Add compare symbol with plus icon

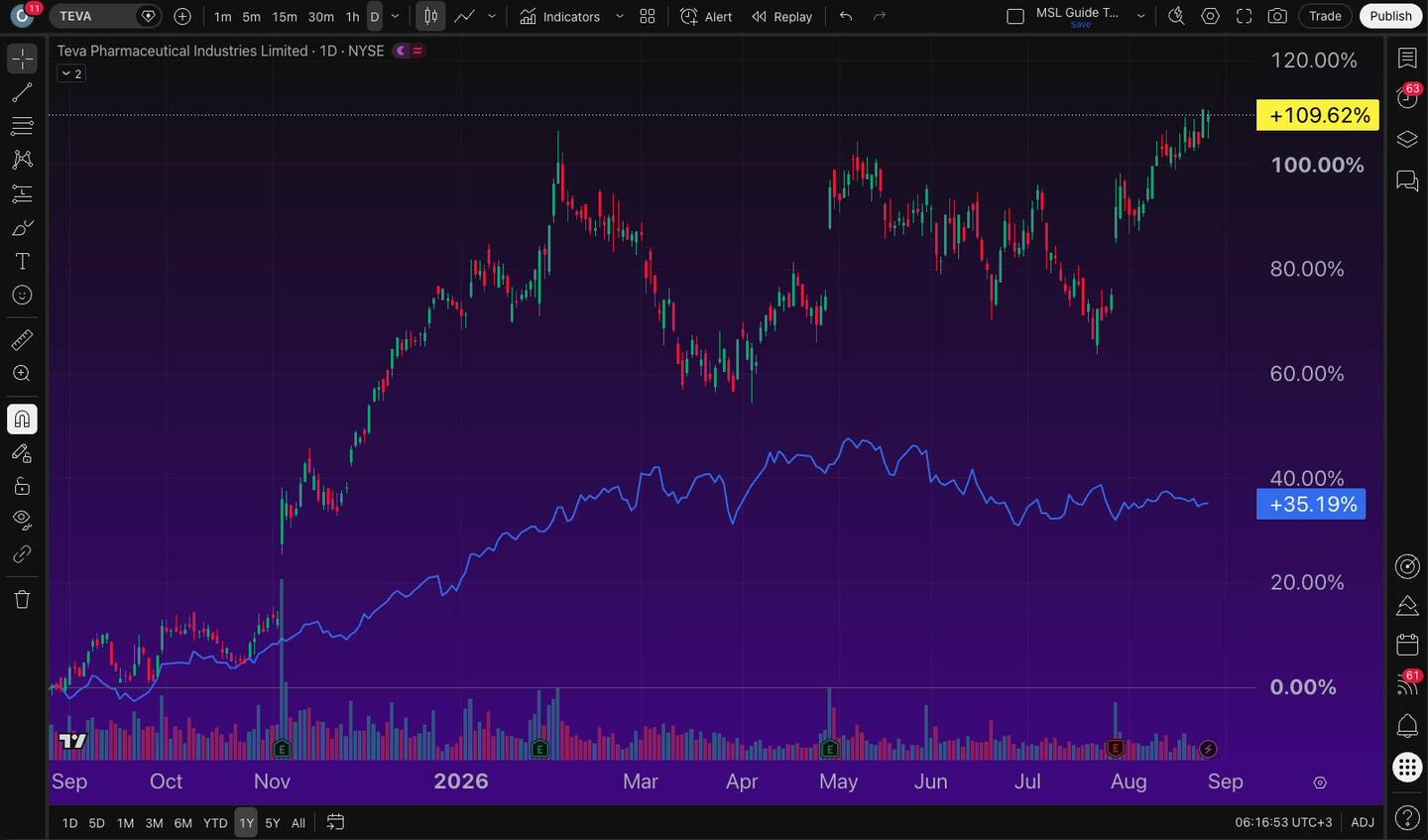pyautogui.click(x=182, y=16)
